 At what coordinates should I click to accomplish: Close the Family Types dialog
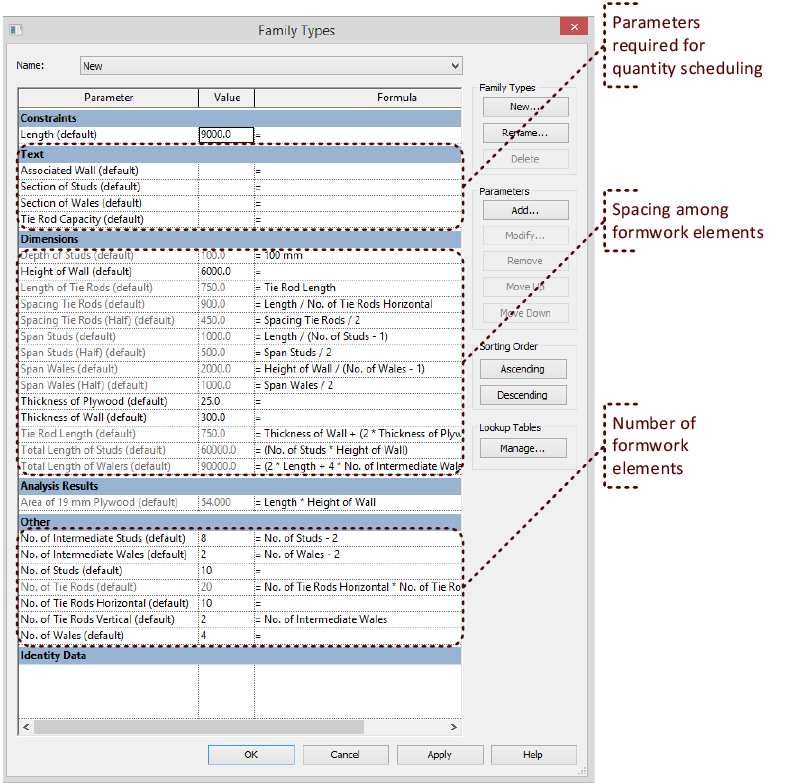click(573, 28)
